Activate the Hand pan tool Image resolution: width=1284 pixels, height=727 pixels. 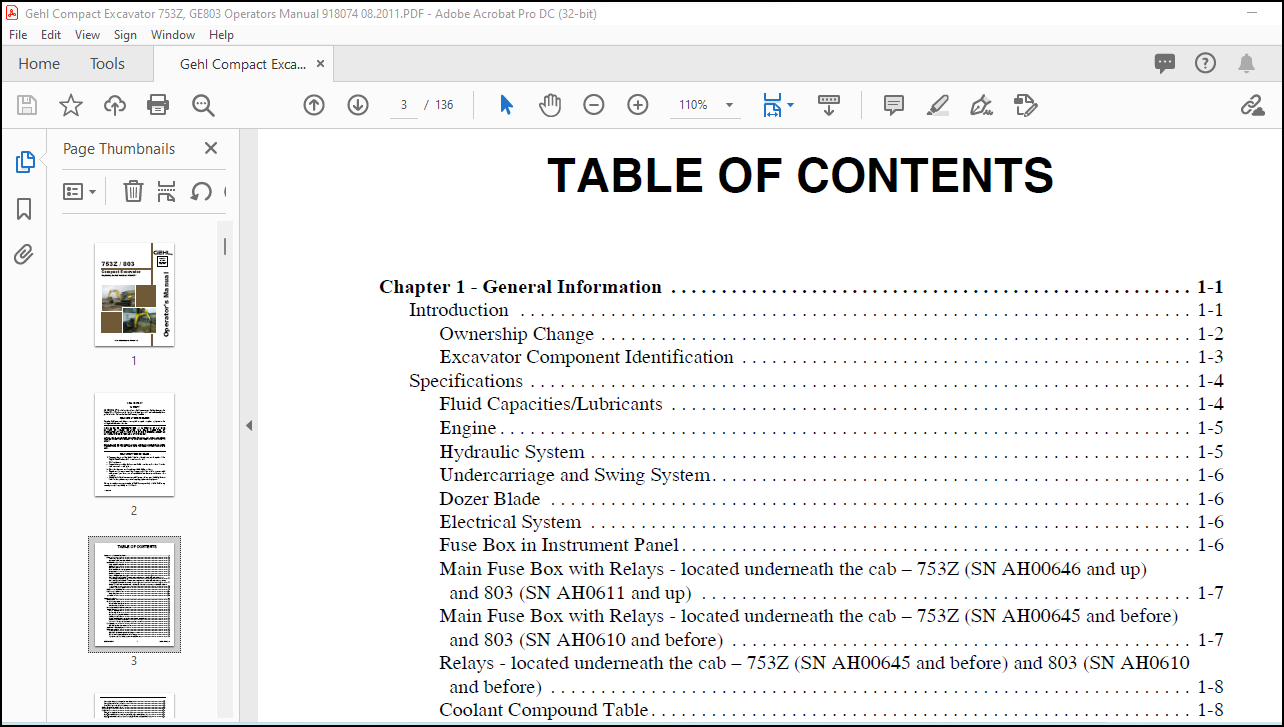[550, 105]
